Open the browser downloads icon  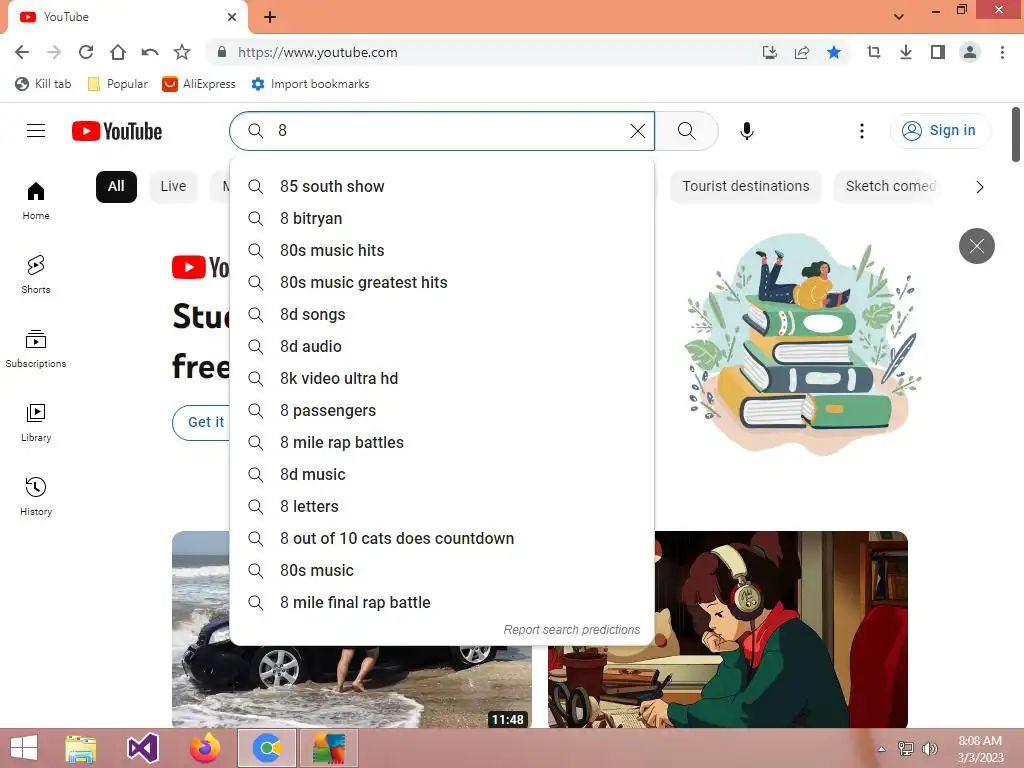point(906,52)
